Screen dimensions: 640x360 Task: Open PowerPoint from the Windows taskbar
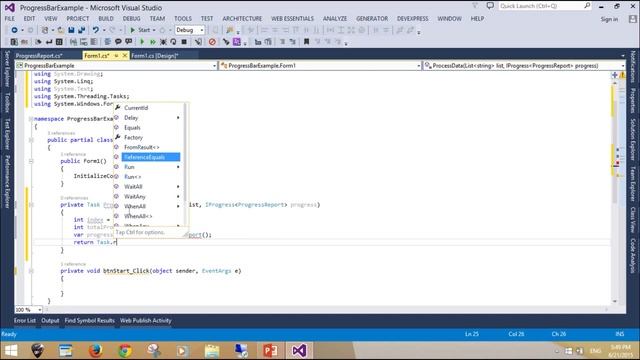pyautogui.click(x=270, y=350)
